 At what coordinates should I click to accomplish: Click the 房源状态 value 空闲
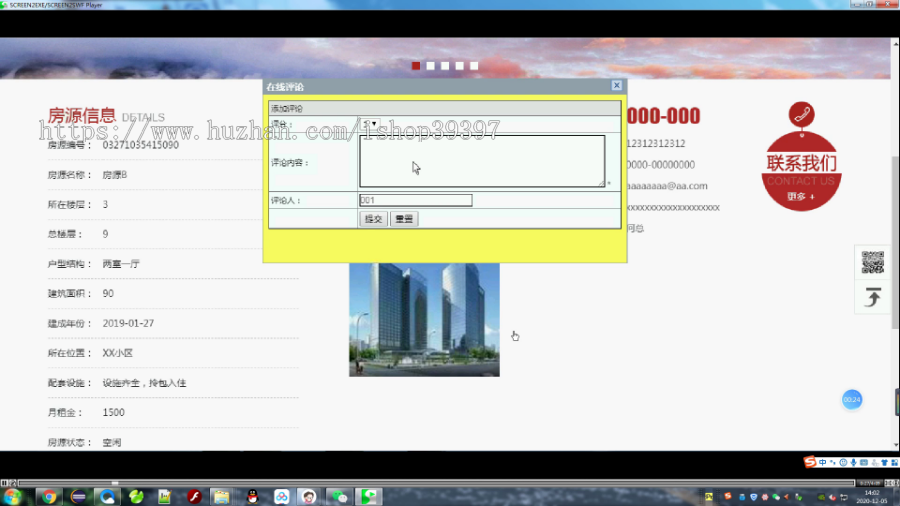pos(112,442)
